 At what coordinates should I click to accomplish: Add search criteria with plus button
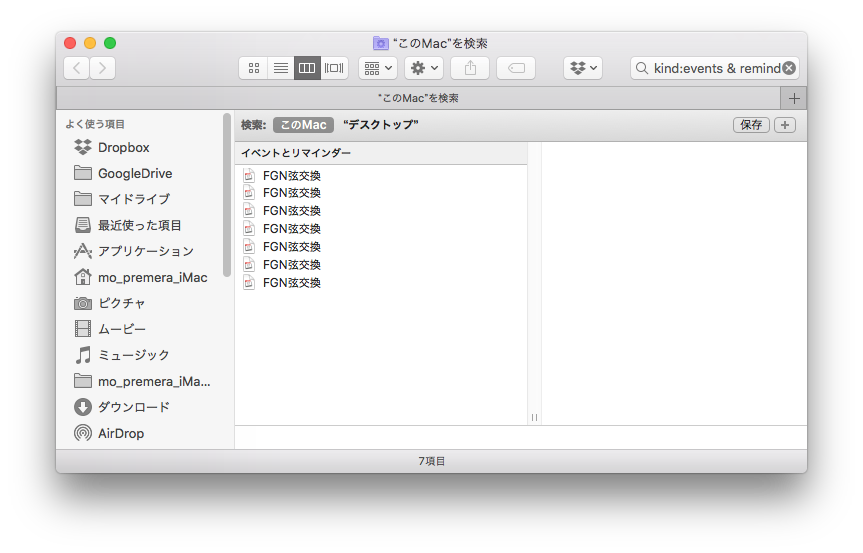[x=785, y=125]
